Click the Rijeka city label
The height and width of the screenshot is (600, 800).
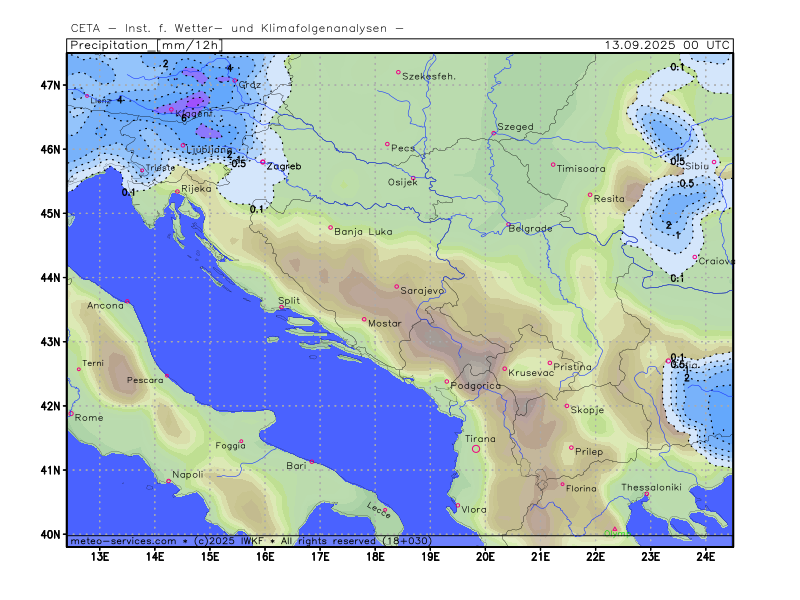pyautogui.click(x=196, y=189)
